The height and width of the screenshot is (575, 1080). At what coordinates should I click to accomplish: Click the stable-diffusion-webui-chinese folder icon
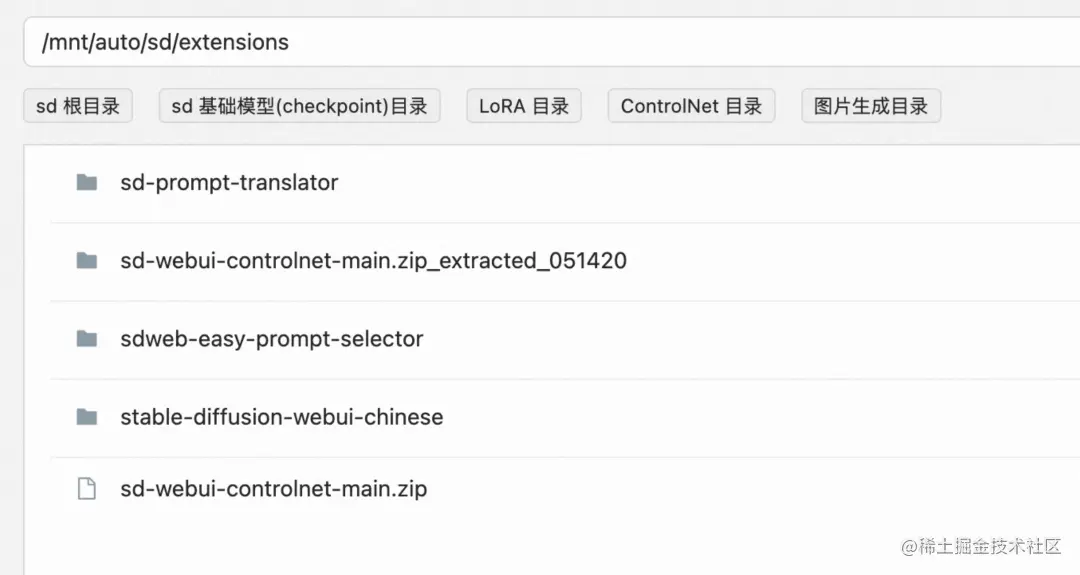[x=86, y=417]
